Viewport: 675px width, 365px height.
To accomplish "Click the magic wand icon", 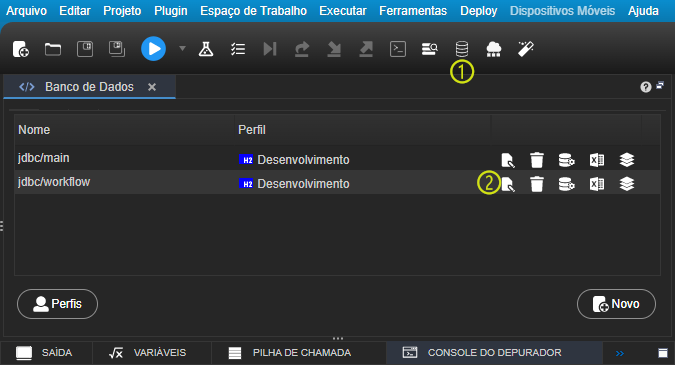I will click(526, 49).
